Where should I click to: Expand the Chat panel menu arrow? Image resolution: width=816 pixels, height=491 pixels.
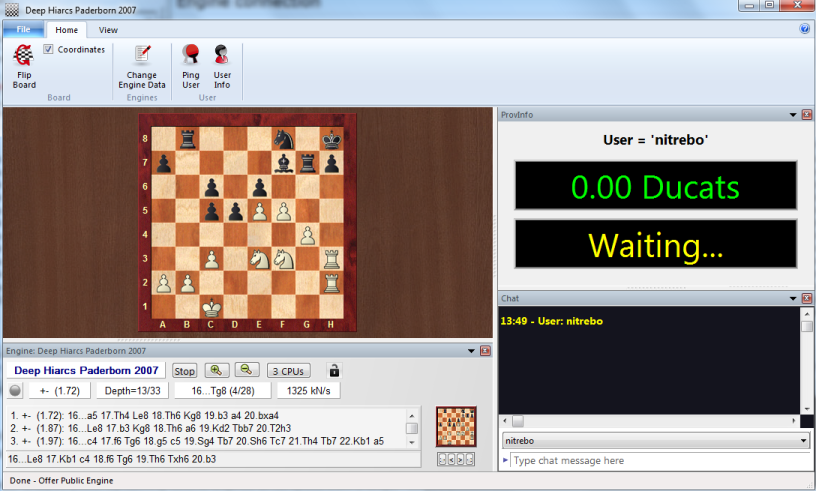coord(792,298)
